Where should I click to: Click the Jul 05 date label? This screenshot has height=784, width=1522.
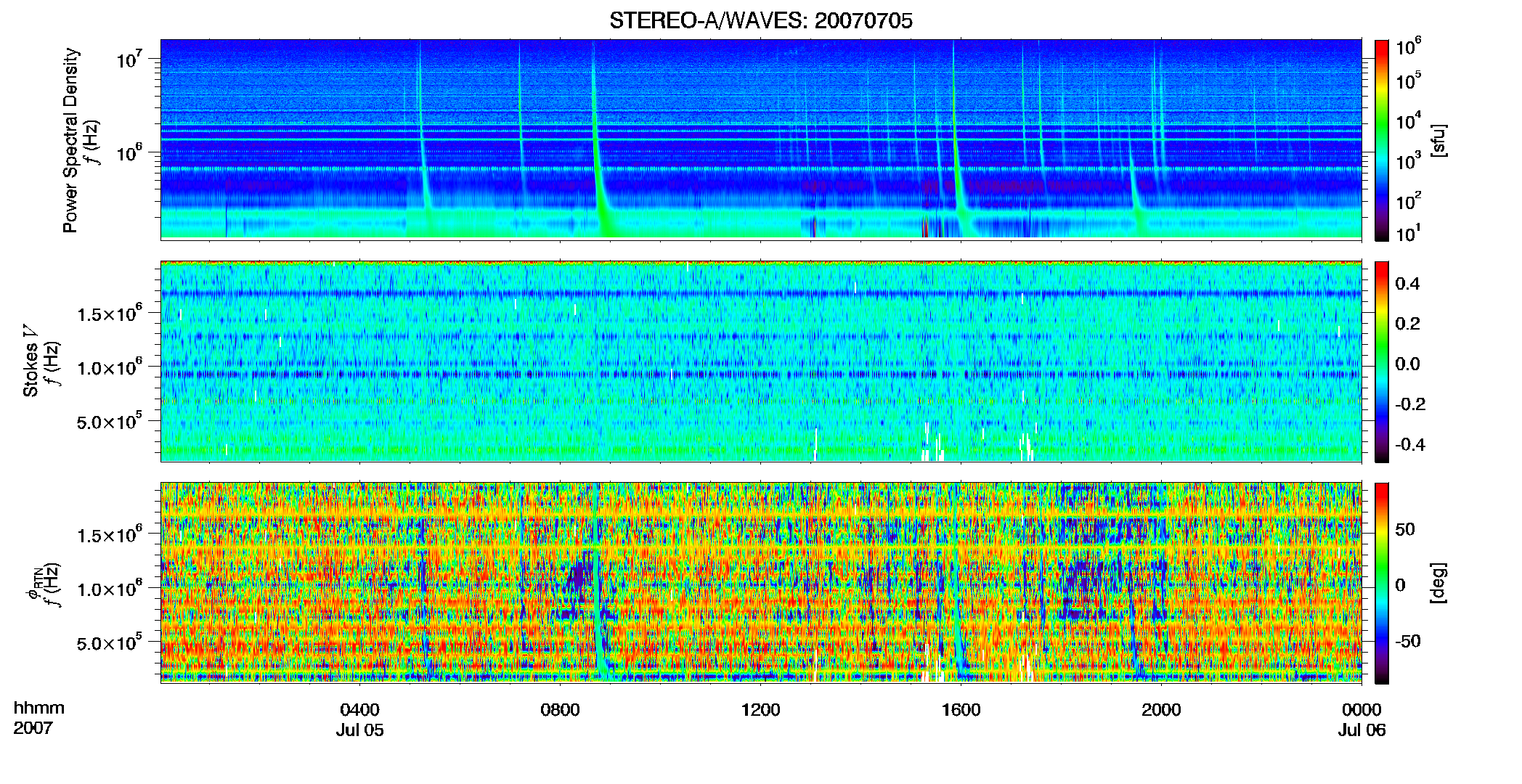click(359, 730)
